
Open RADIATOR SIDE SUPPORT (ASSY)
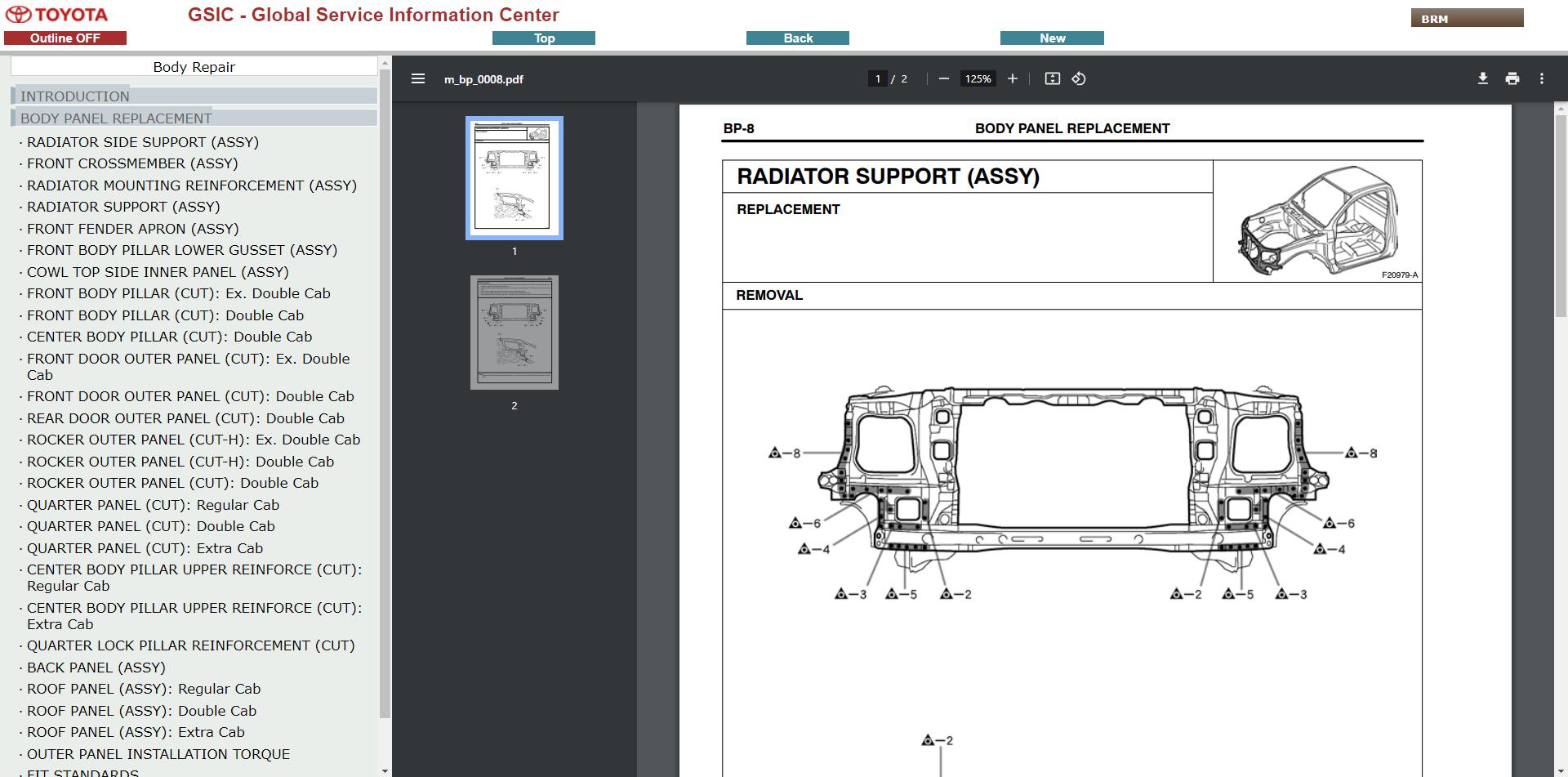pyautogui.click(x=143, y=142)
